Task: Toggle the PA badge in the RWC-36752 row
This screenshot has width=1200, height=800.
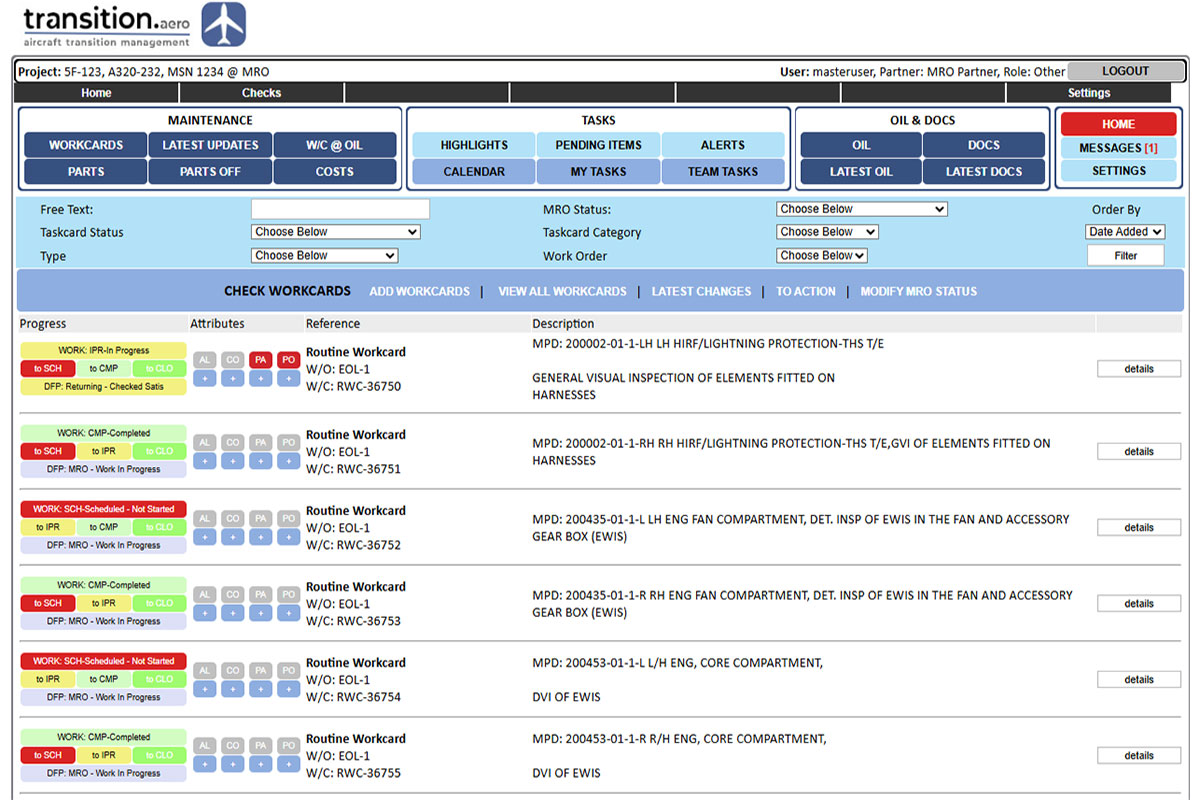Action: click(x=260, y=519)
